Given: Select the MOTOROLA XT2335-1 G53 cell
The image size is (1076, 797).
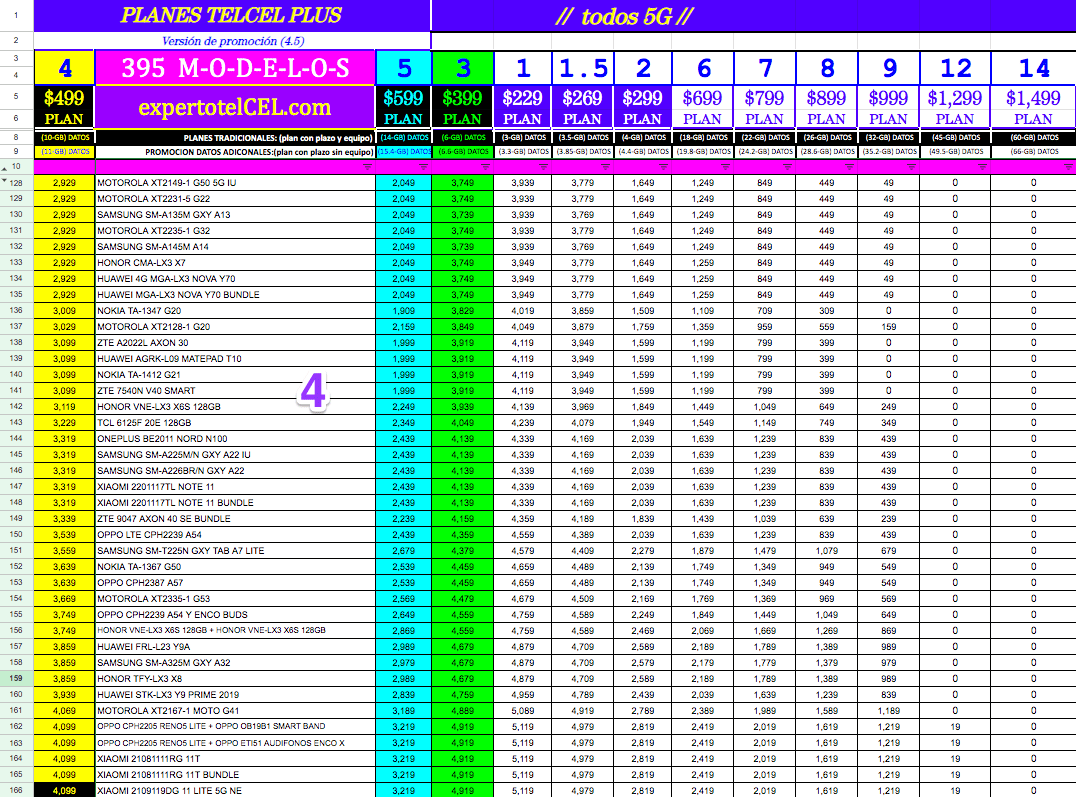Looking at the screenshot, I should [235, 599].
